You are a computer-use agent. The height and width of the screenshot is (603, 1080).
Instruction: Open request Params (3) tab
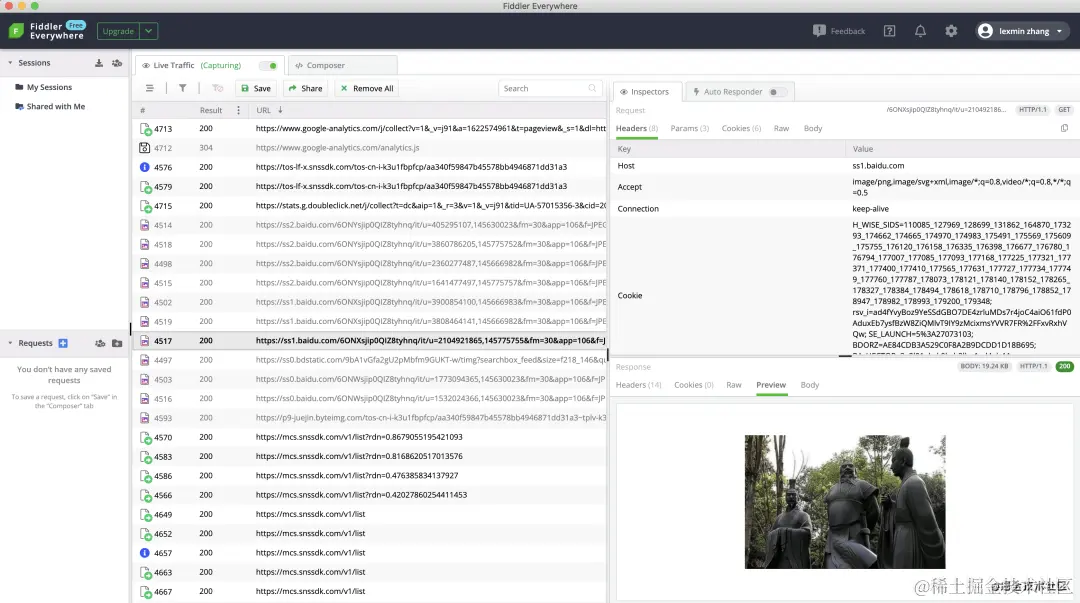point(689,128)
